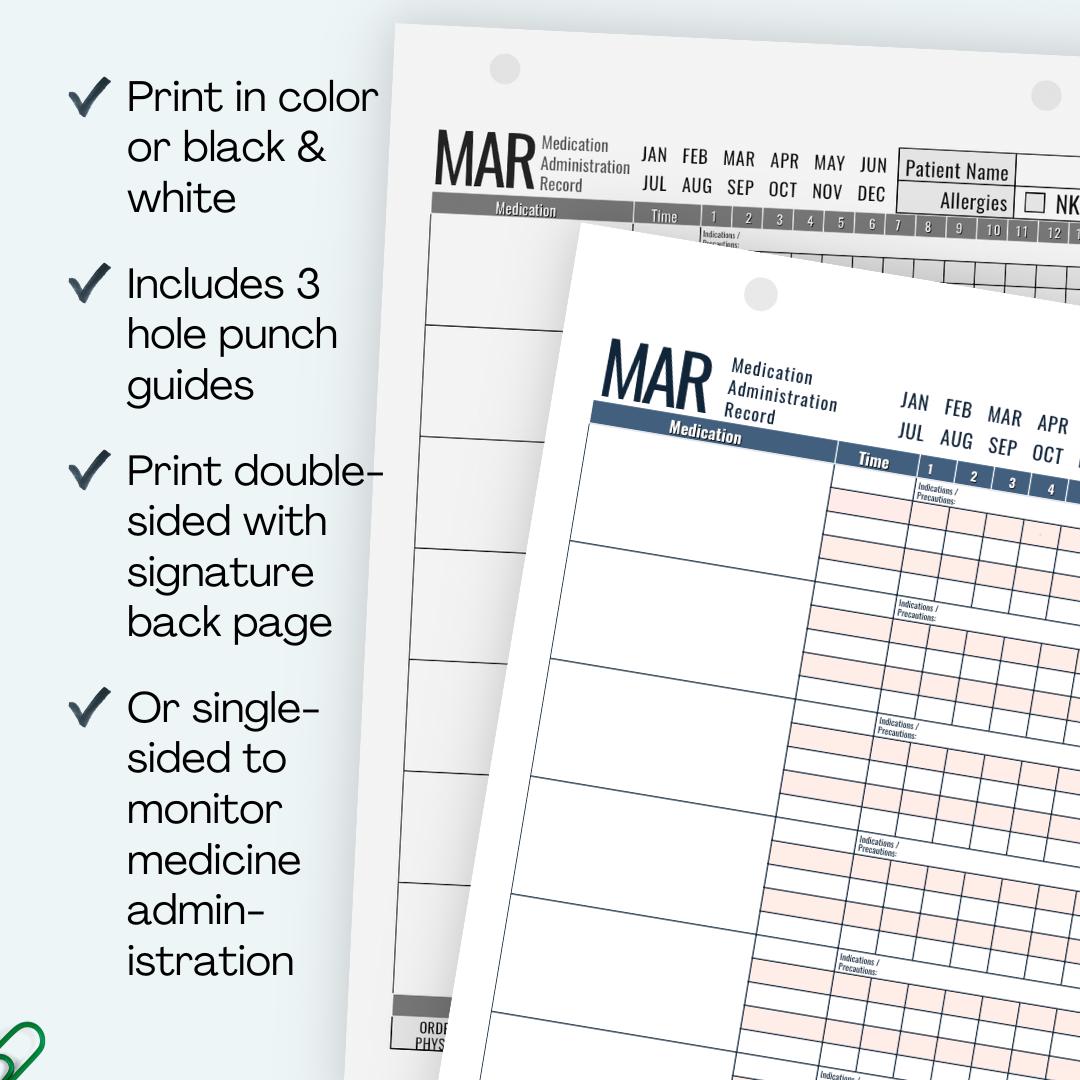This screenshot has height=1080, width=1080.
Task: Select the JAN month on the gray page
Action: click(x=654, y=154)
